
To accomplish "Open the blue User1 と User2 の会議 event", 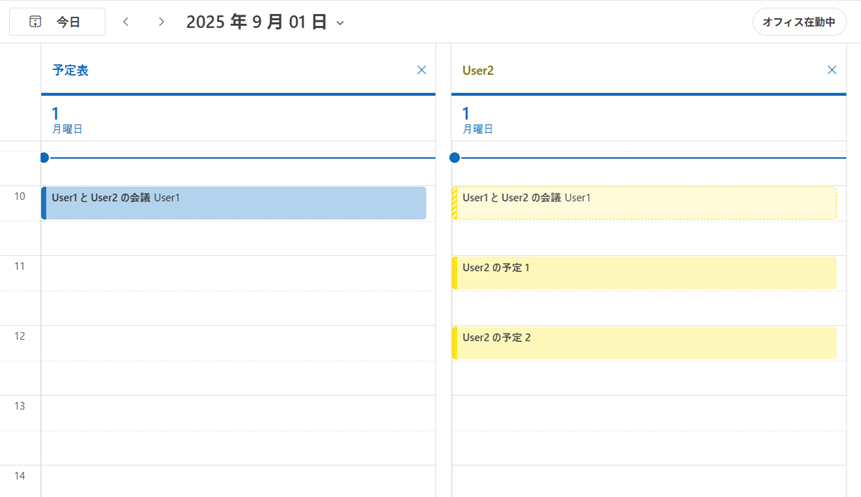I will pyautogui.click(x=234, y=203).
